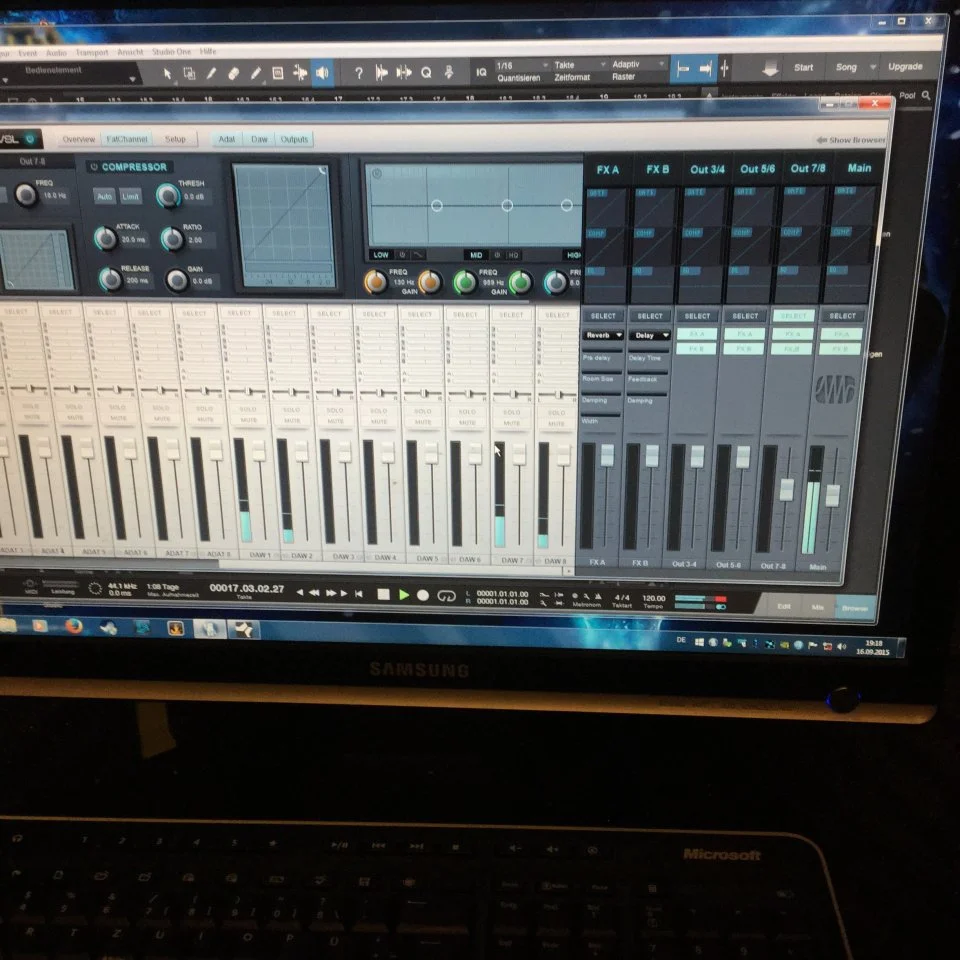The width and height of the screenshot is (960, 960).
Task: Enable Auto mode on the compressor
Action: [105, 197]
